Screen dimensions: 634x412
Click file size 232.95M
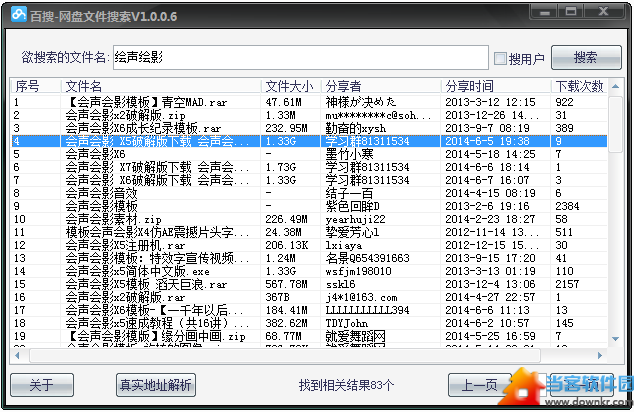click(286, 128)
